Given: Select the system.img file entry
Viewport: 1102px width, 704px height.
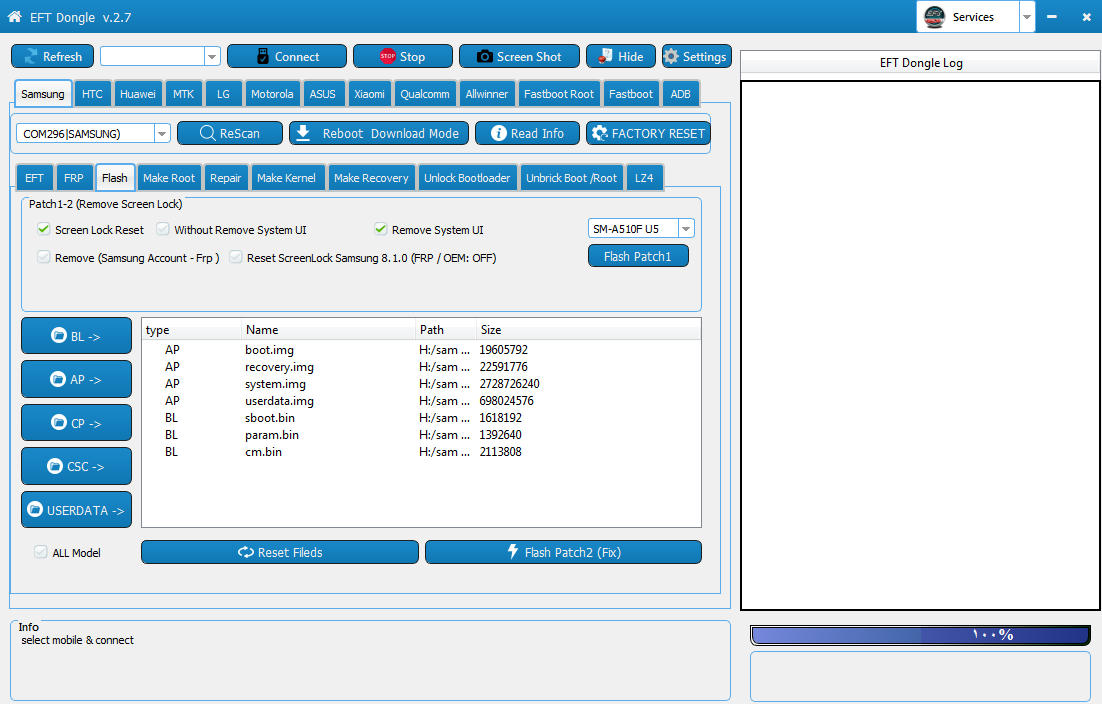Looking at the screenshot, I should pos(421,384).
